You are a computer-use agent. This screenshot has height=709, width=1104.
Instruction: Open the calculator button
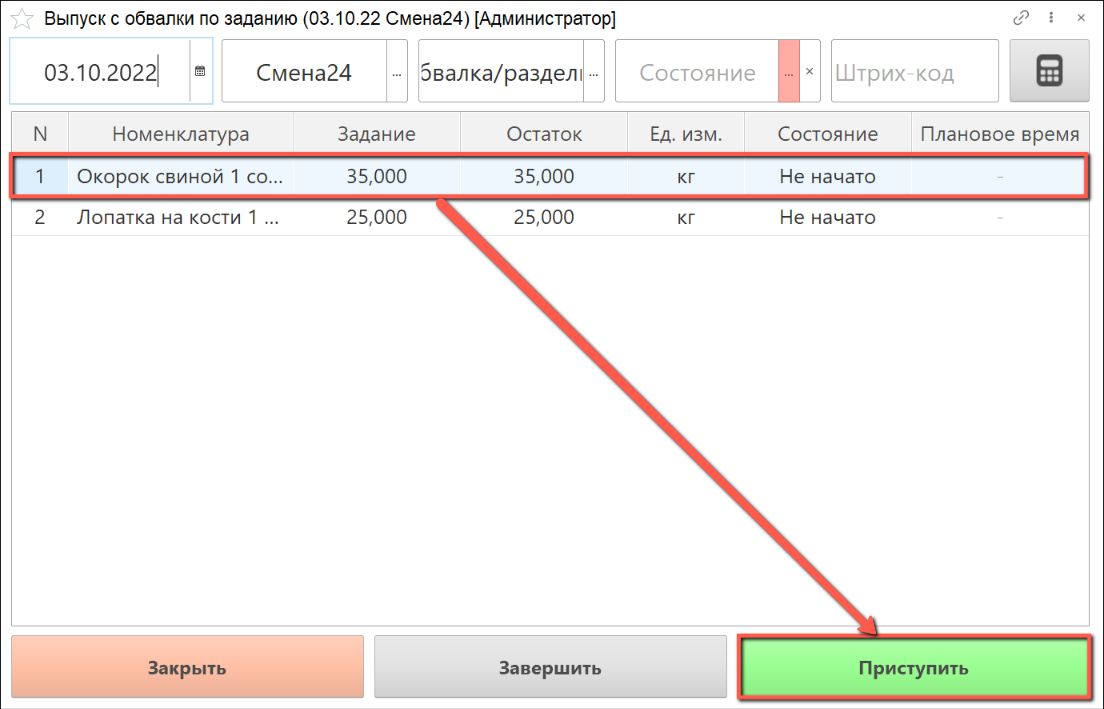[x=1049, y=72]
